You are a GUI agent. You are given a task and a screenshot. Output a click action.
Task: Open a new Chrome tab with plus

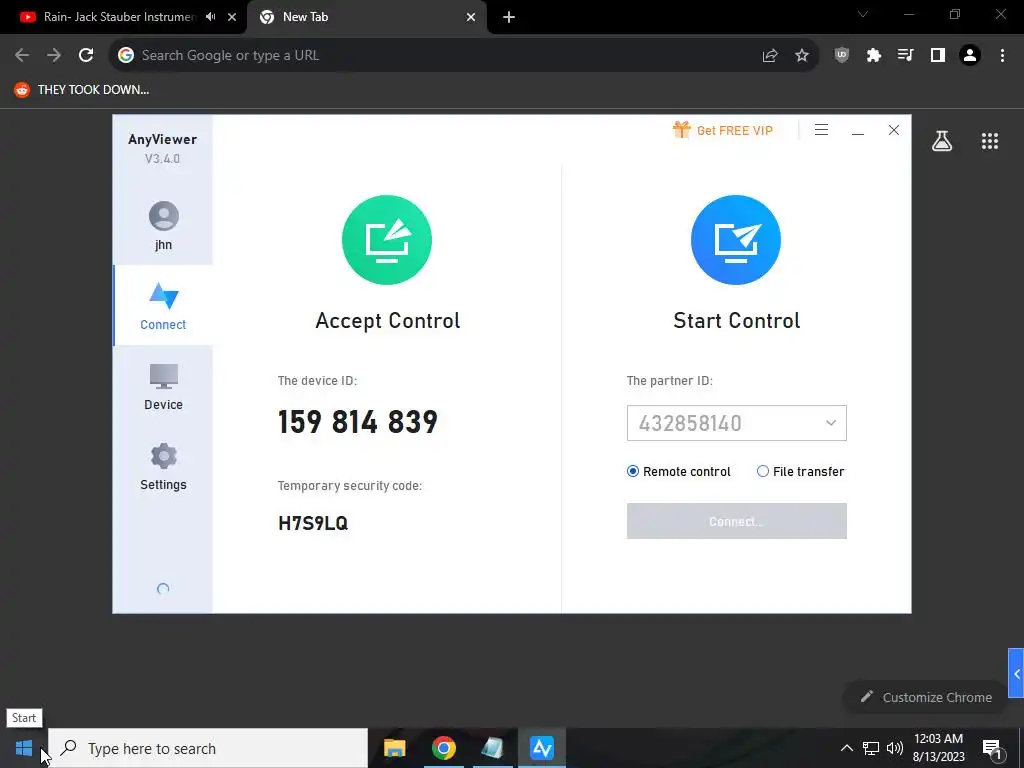click(509, 17)
